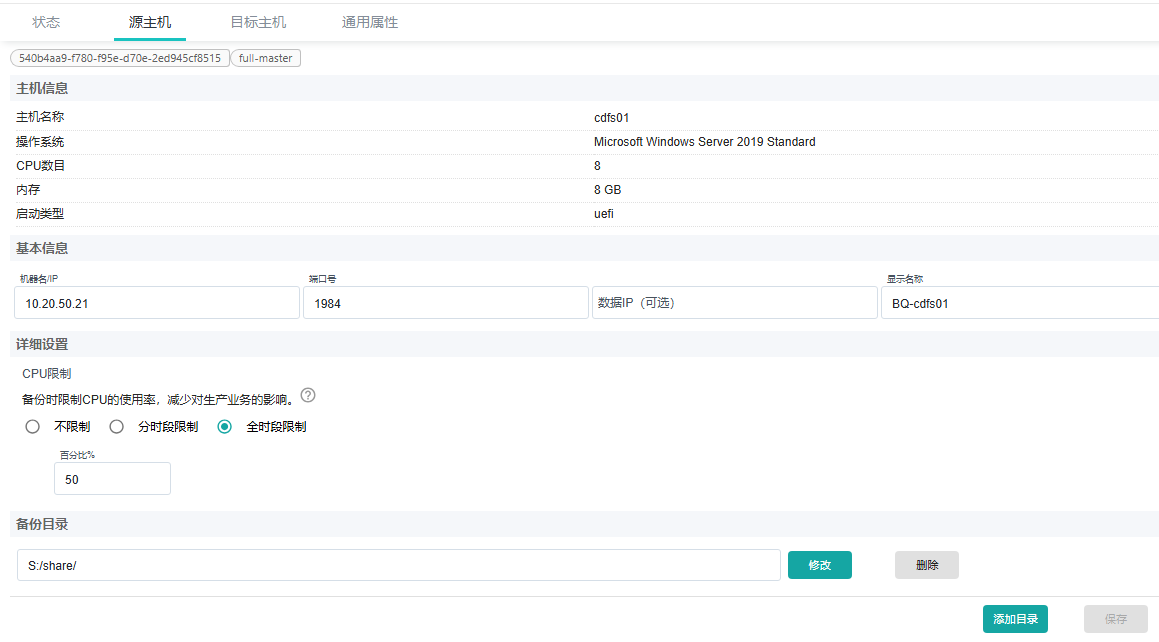
Task: Click the 端口号 field showing 1984
Action: (x=445, y=303)
